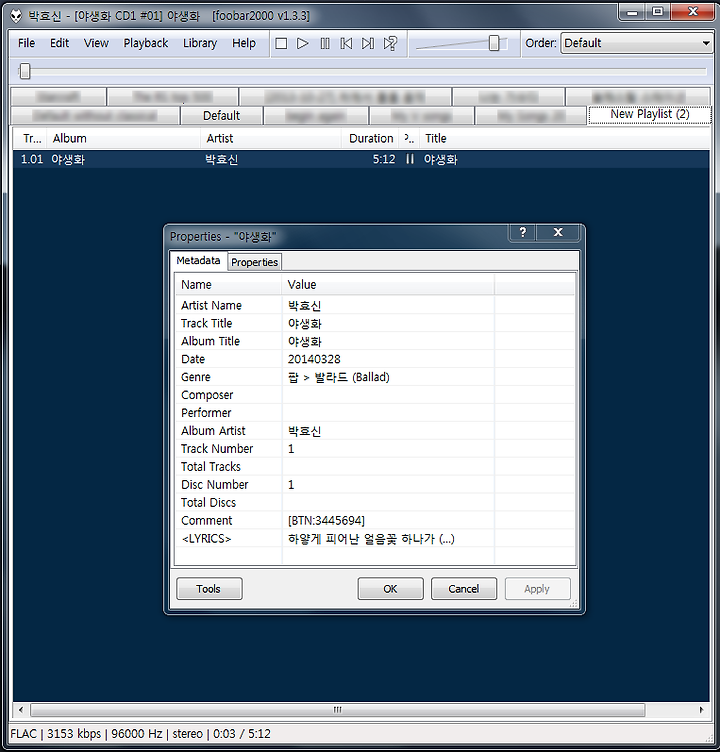Select the 1.01 야생화 playlist row
This screenshot has width=720, height=752.
pos(361,159)
